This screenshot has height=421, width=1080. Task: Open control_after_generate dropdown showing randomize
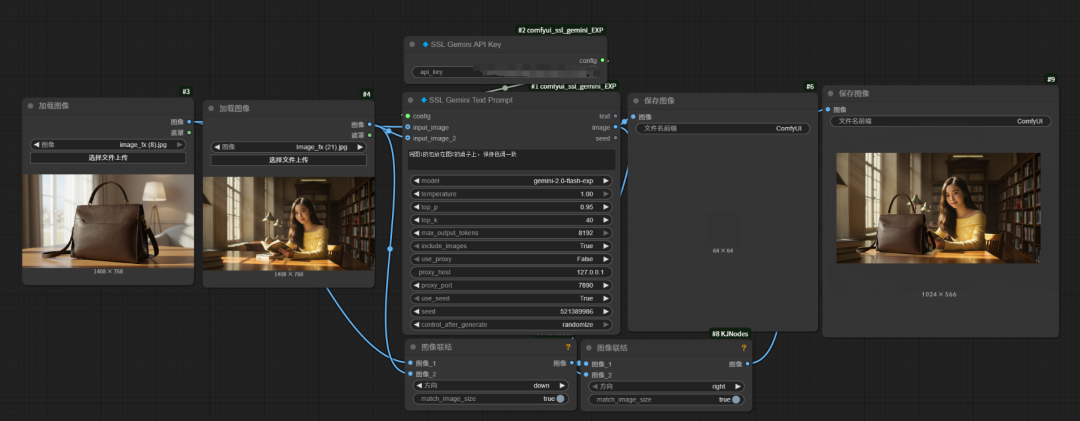510,325
